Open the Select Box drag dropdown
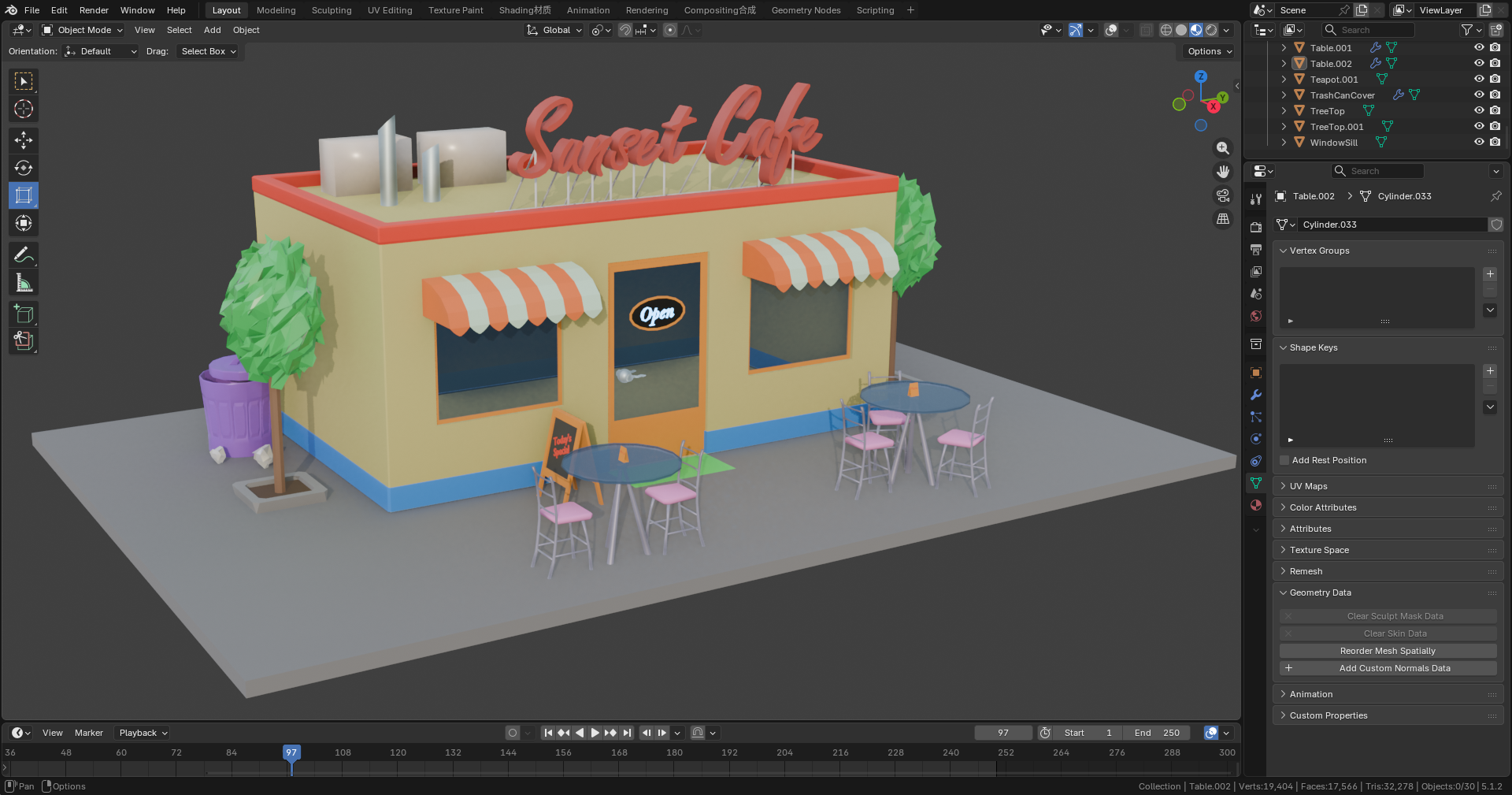 click(x=208, y=51)
